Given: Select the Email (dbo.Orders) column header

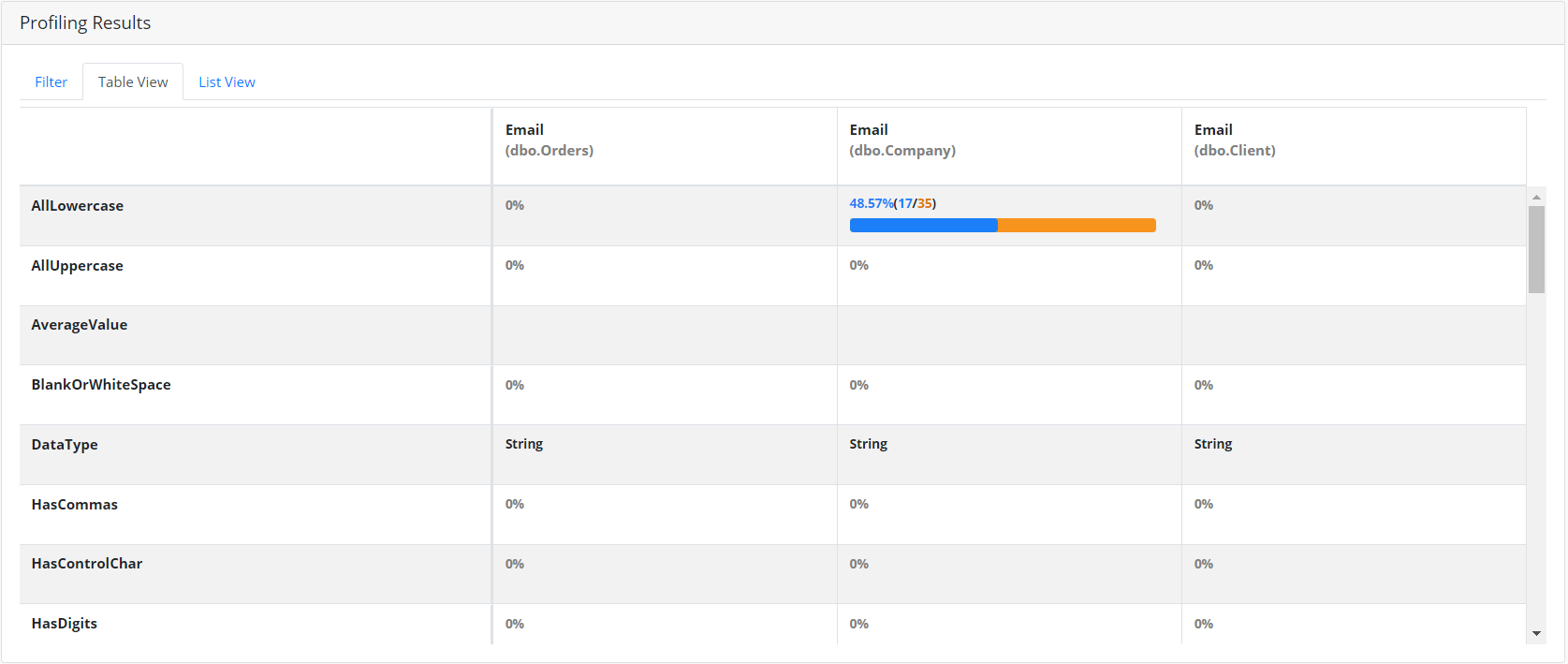Looking at the screenshot, I should tap(550, 140).
